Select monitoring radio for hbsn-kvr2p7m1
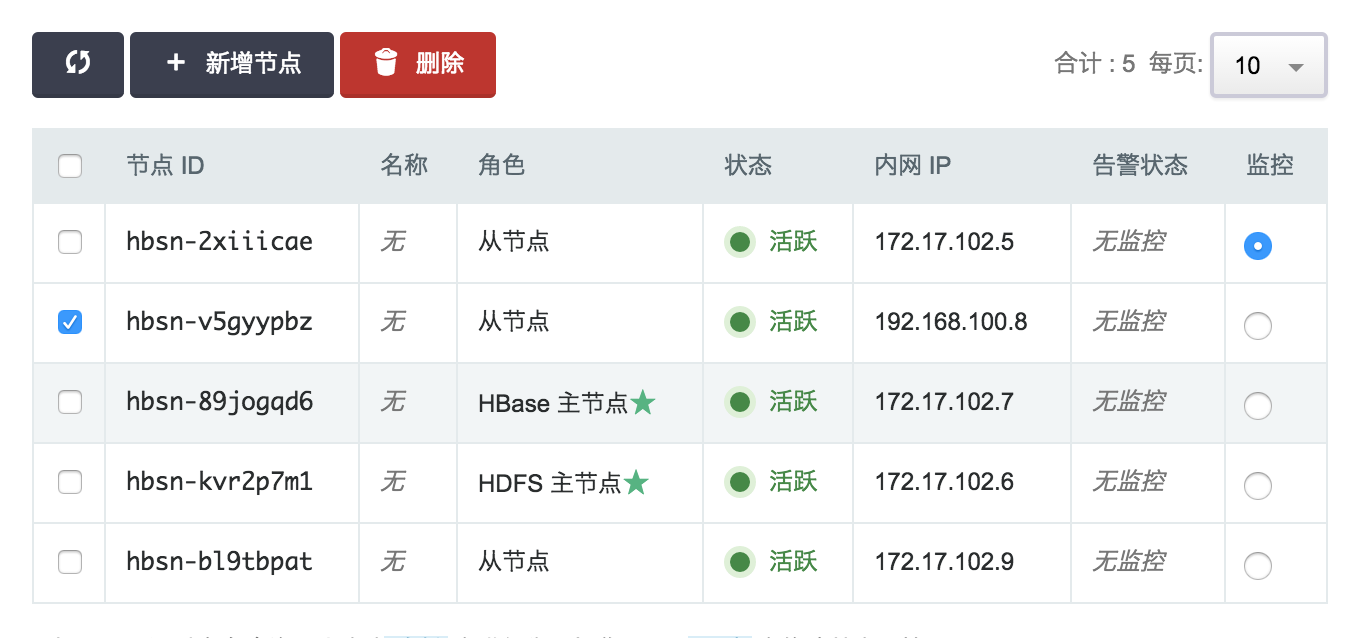 coord(1257,486)
